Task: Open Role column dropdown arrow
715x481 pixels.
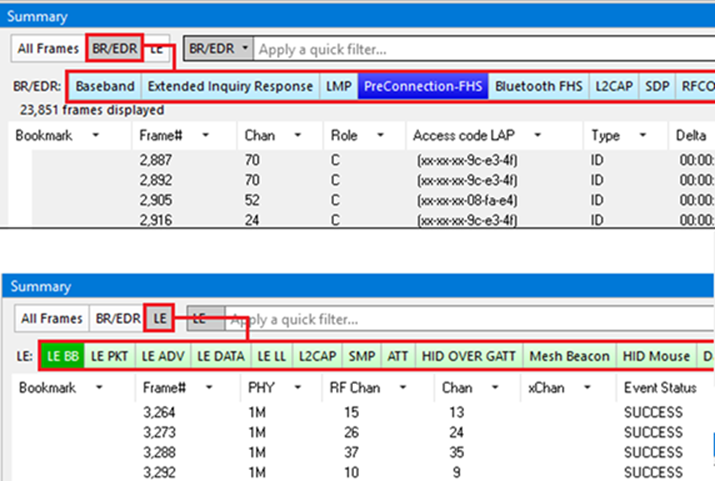Action: pyautogui.click(x=380, y=135)
